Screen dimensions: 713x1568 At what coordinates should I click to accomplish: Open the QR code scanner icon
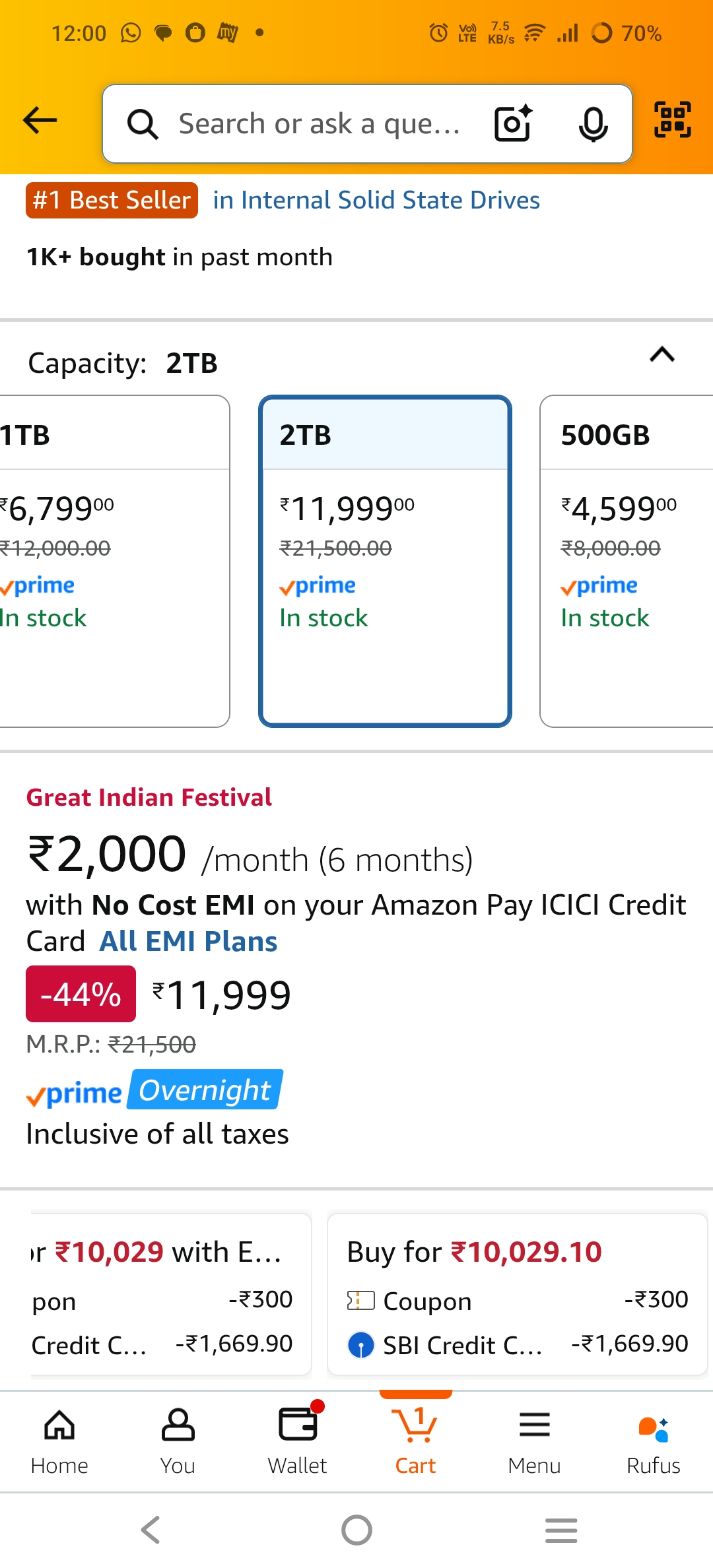point(672,120)
